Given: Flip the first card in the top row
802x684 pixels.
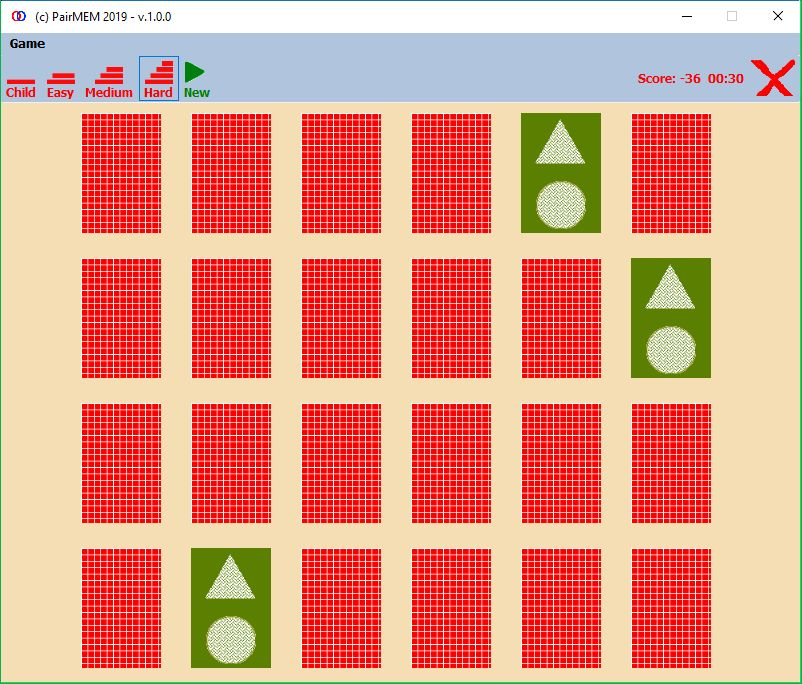Looking at the screenshot, I should coord(121,173).
